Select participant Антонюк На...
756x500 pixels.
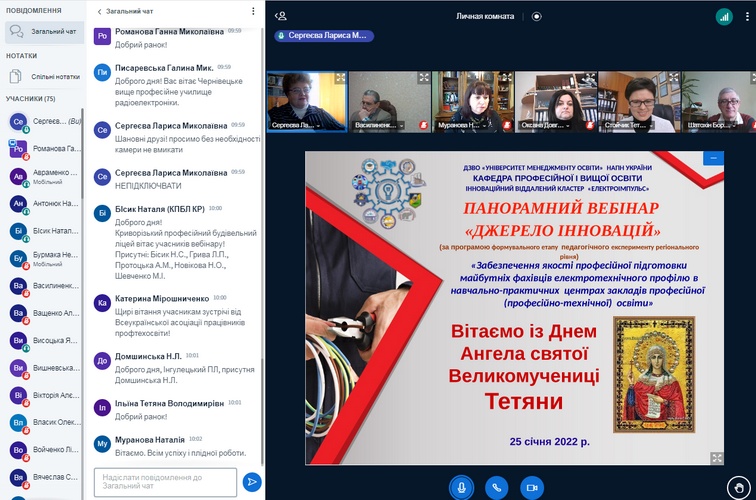44,204
